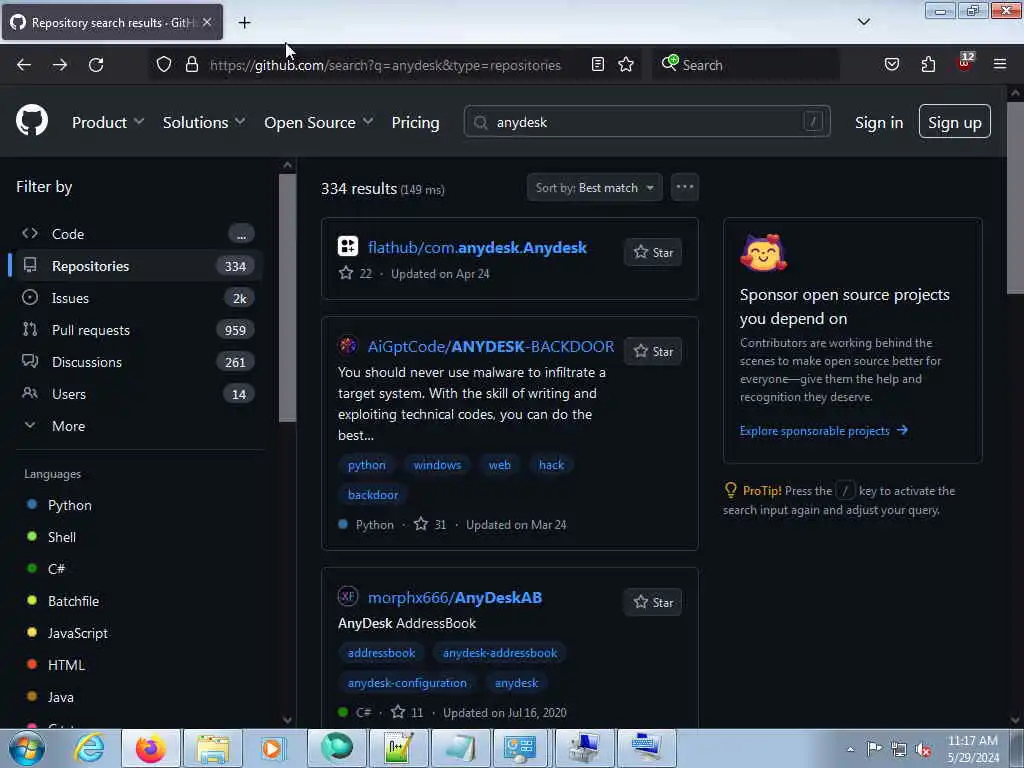
Task: Click Explore sponsorable projects link
Action: point(824,430)
